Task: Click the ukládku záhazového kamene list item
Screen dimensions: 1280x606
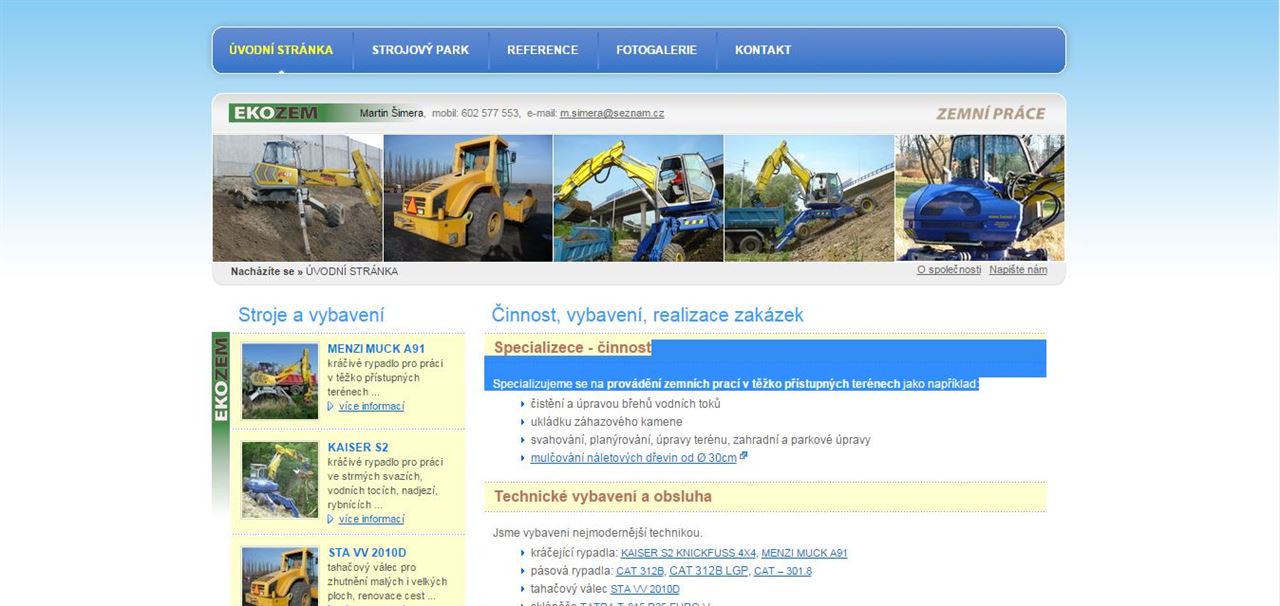Action: point(607,422)
